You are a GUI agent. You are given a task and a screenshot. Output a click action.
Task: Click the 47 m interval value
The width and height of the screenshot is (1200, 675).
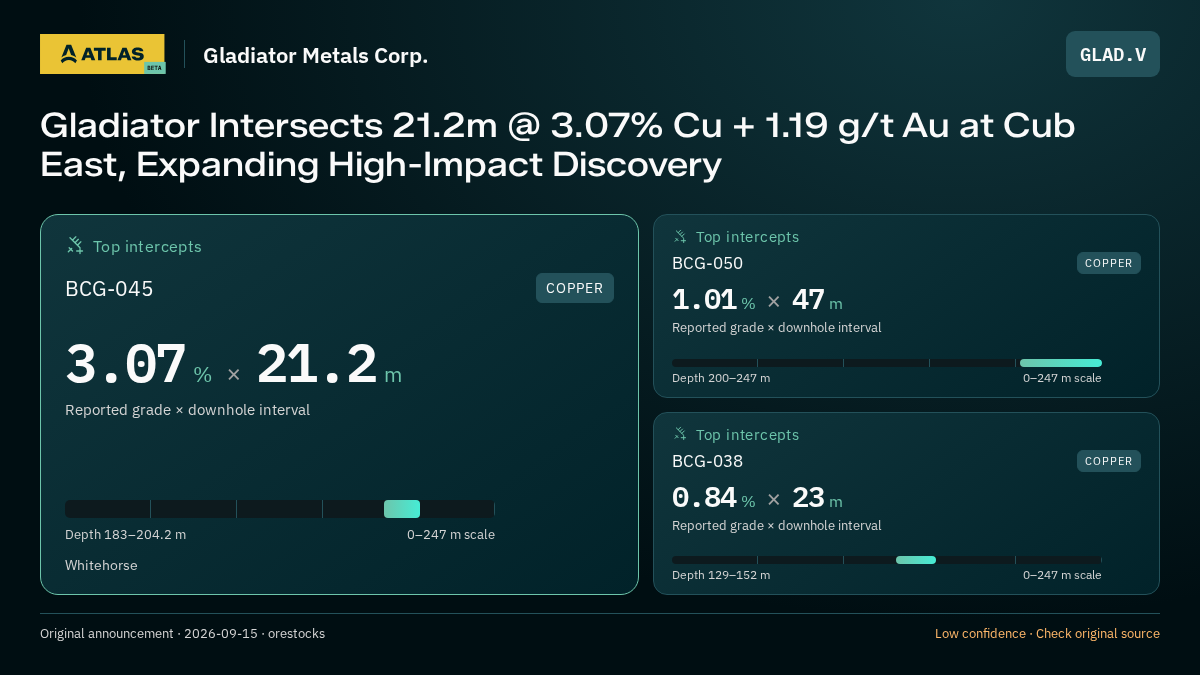817,301
